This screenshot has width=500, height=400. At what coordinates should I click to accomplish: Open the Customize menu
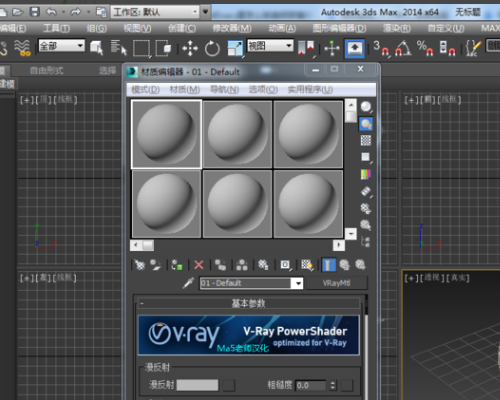click(x=446, y=29)
